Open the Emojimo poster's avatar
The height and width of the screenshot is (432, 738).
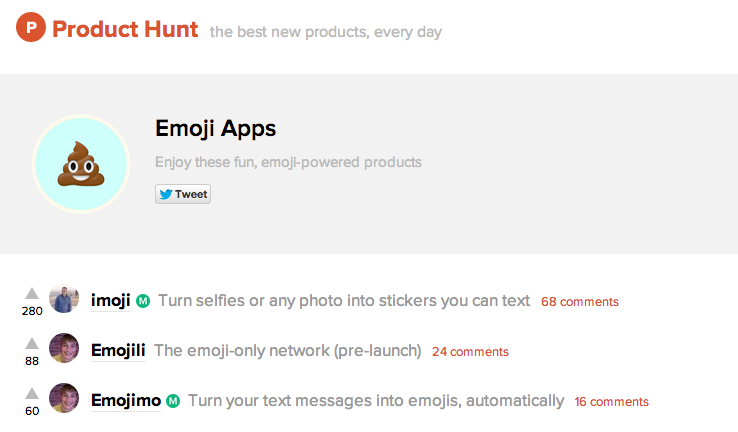coord(64,398)
